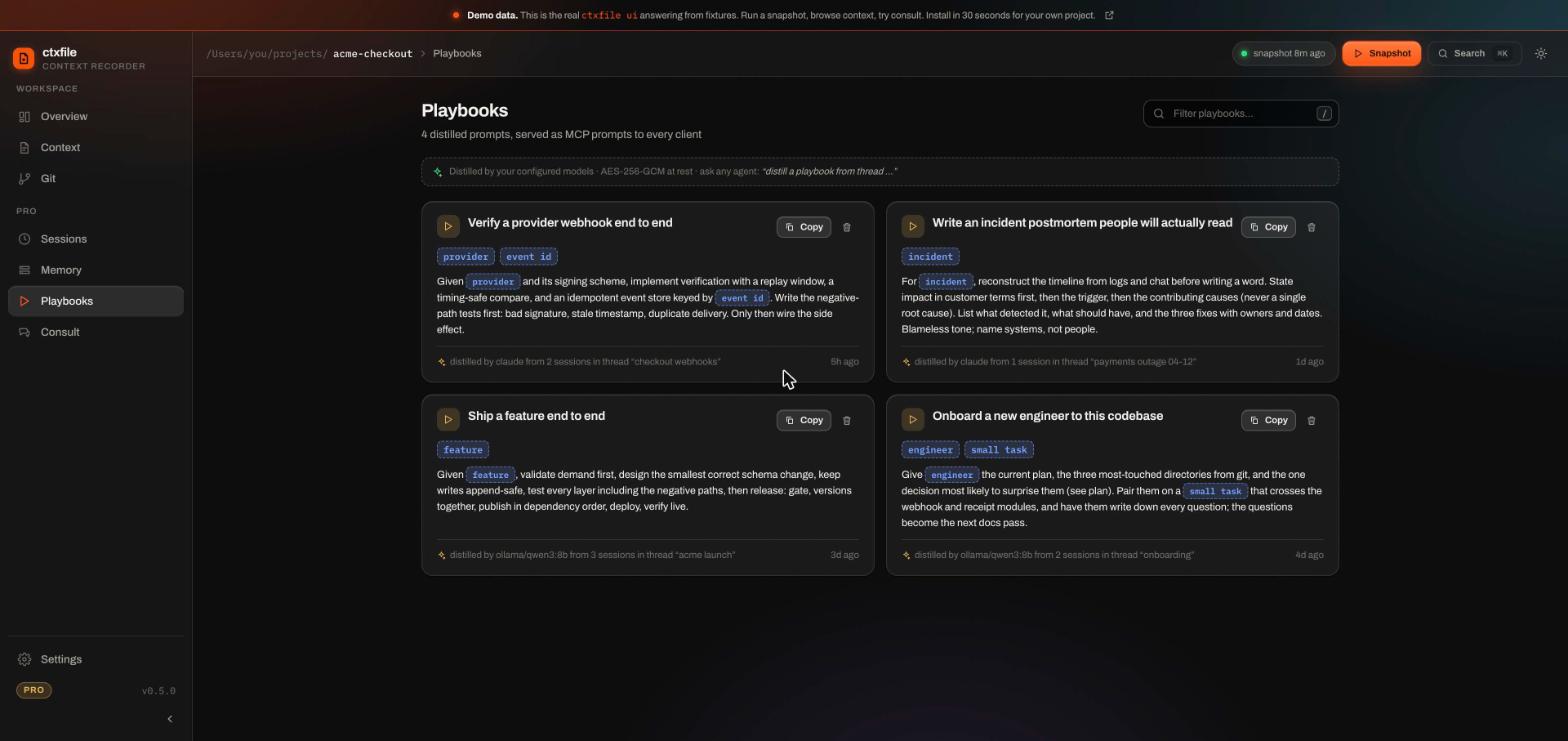Click the PRO badge
Image resolution: width=1568 pixels, height=741 pixels.
point(34,690)
